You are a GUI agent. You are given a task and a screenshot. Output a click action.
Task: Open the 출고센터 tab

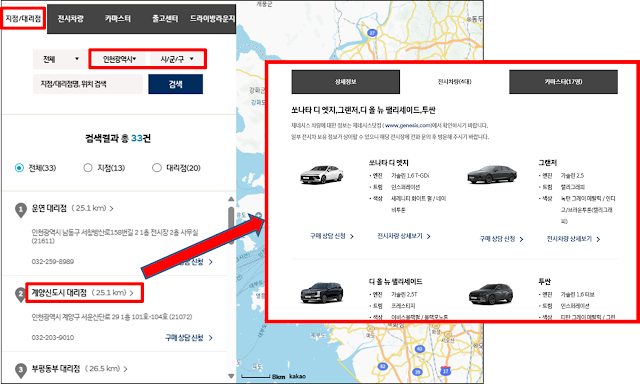[165, 19]
